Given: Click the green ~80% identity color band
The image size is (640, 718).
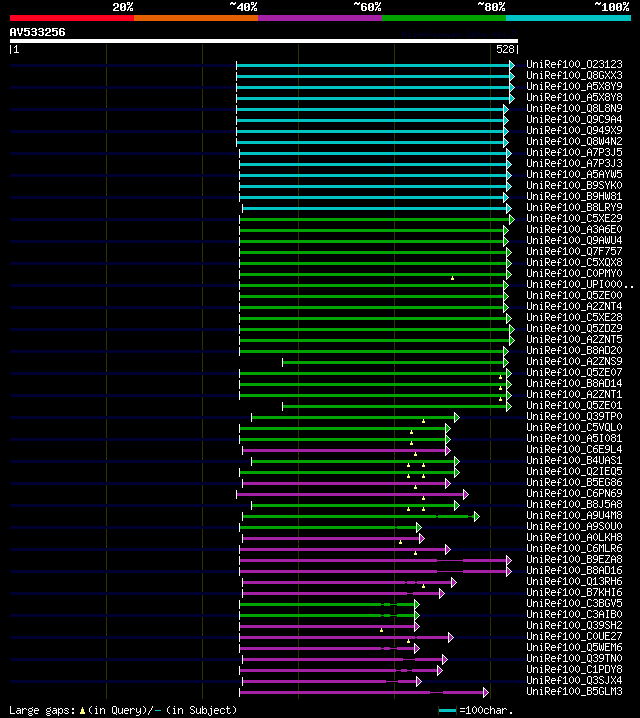Looking at the screenshot, I should tap(444, 18).
